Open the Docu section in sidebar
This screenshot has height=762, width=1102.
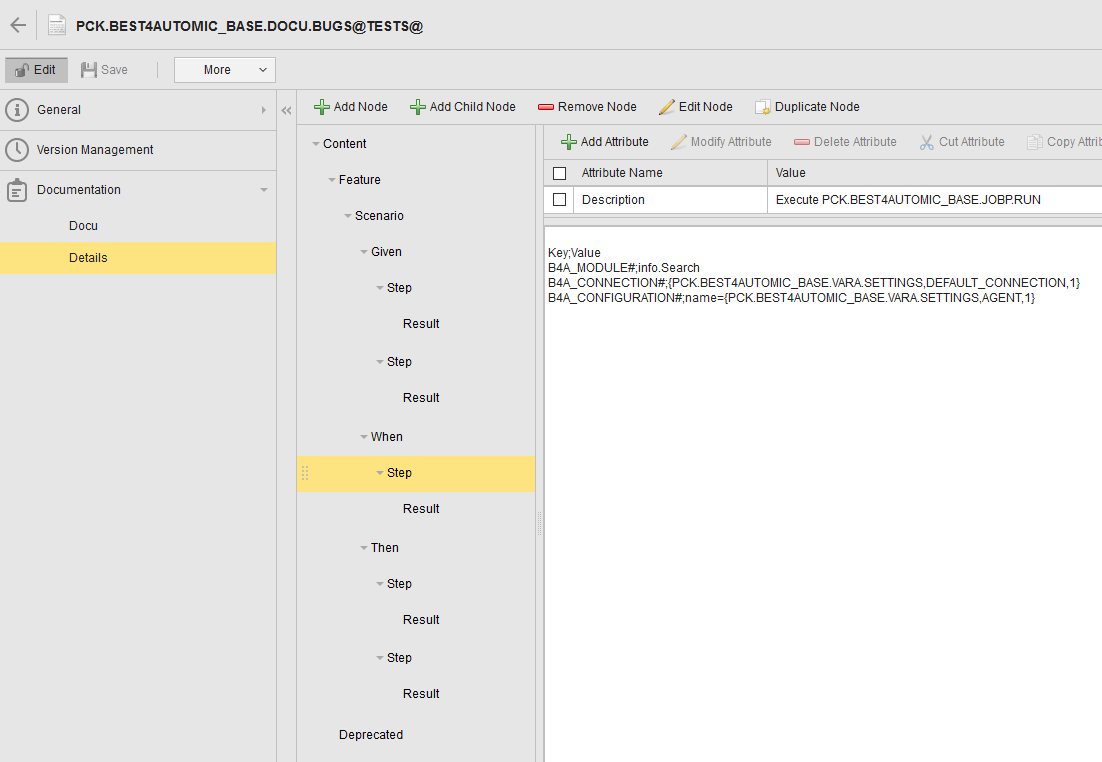(x=83, y=226)
